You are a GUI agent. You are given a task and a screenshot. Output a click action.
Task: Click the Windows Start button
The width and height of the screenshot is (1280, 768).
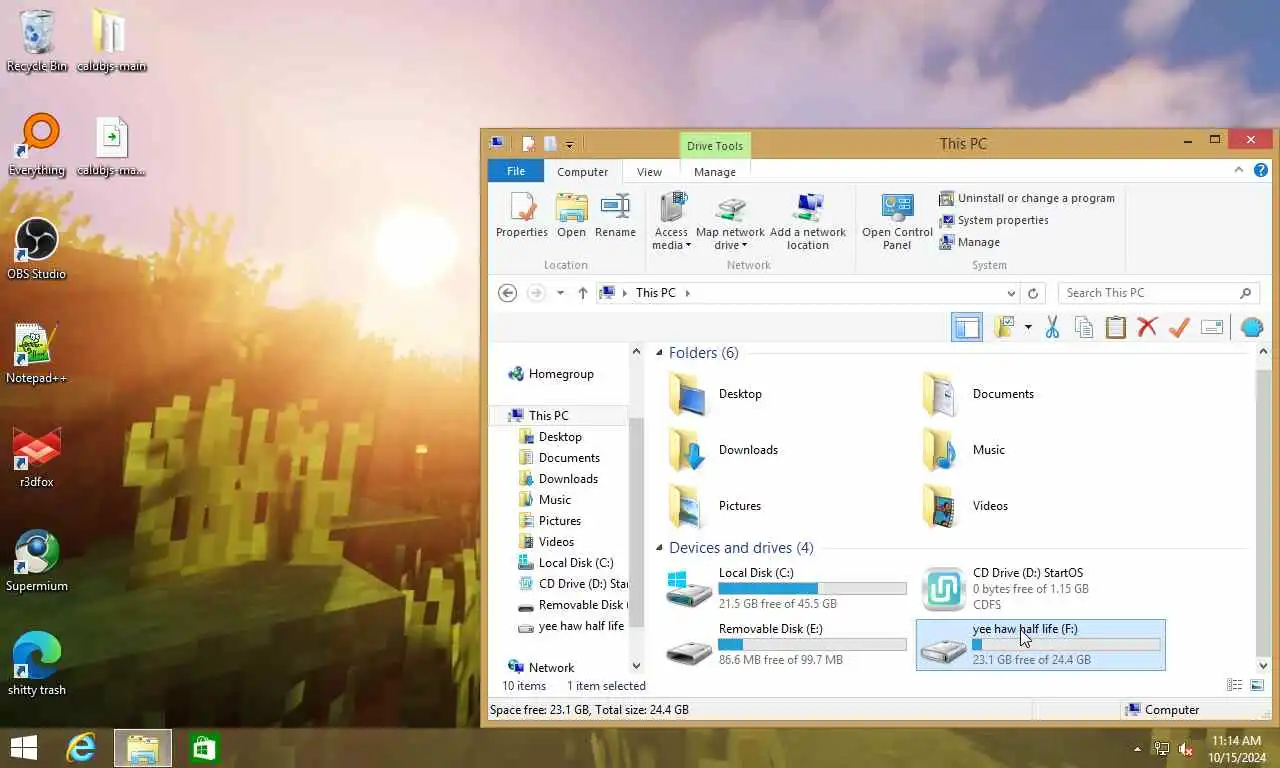click(x=24, y=748)
